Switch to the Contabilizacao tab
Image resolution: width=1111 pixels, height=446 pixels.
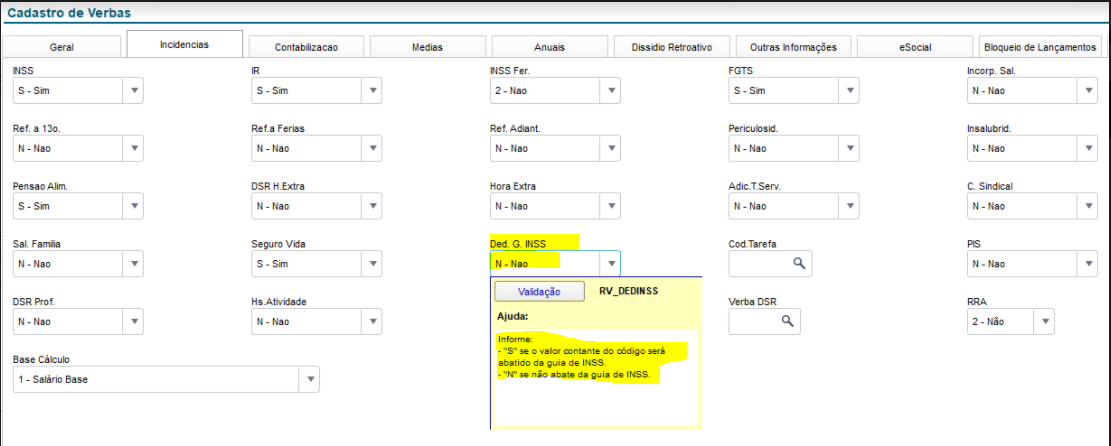pyautogui.click(x=306, y=47)
